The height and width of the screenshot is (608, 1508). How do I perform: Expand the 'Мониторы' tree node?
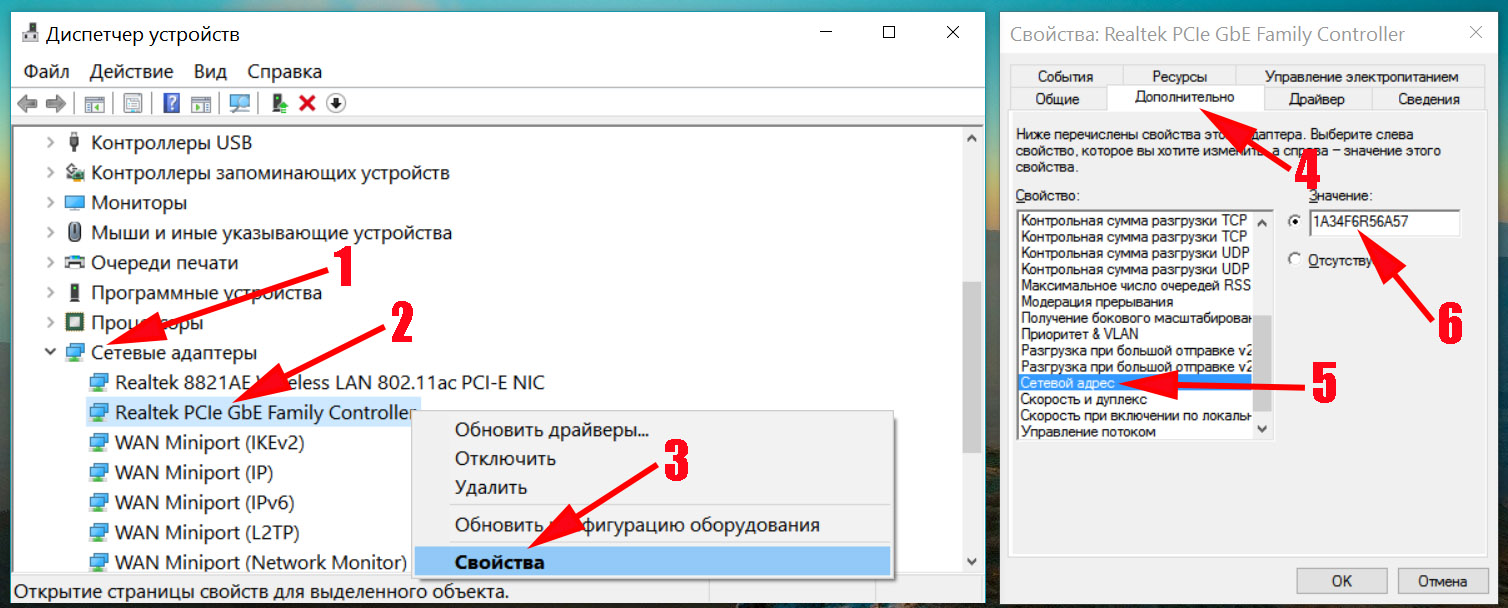coord(50,202)
